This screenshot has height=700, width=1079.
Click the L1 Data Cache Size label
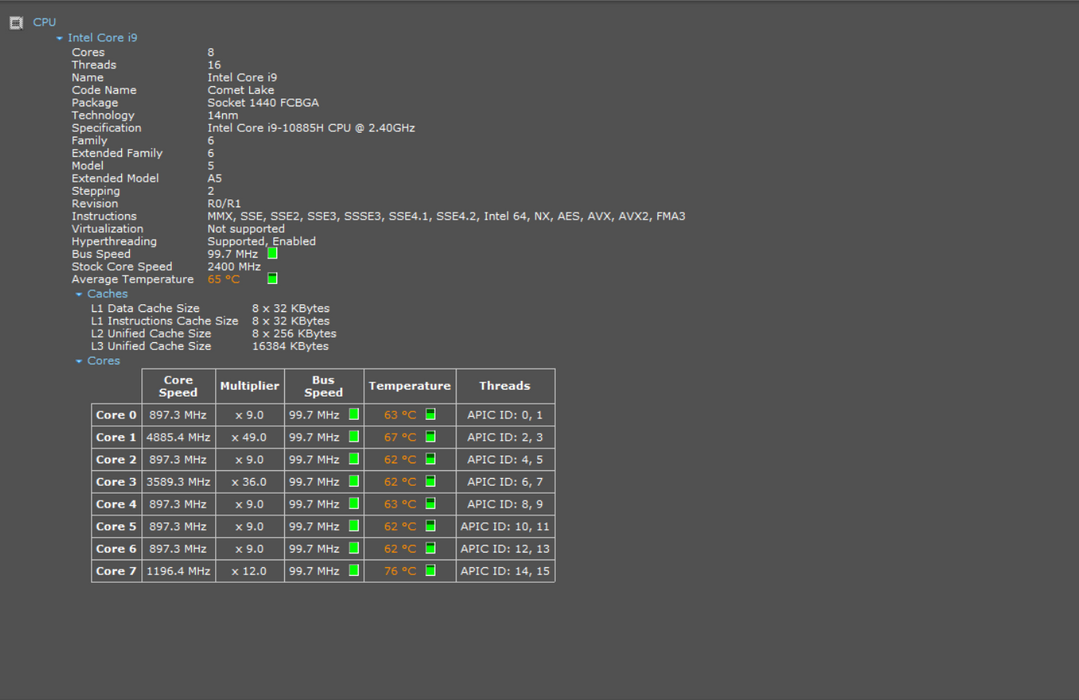(x=145, y=308)
